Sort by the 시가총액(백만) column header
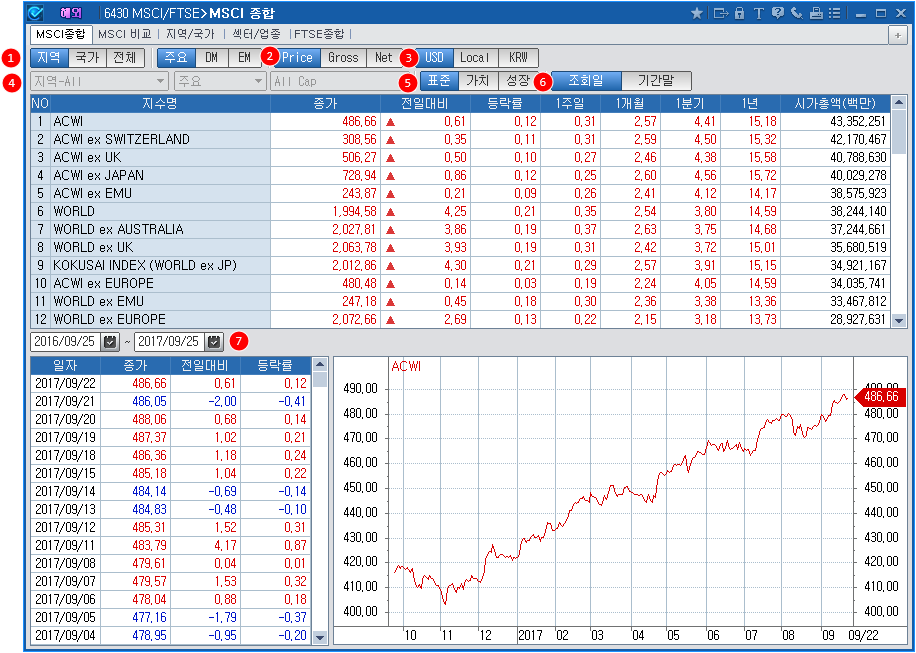This screenshot has width=916, height=653. pyautogui.click(x=835, y=103)
